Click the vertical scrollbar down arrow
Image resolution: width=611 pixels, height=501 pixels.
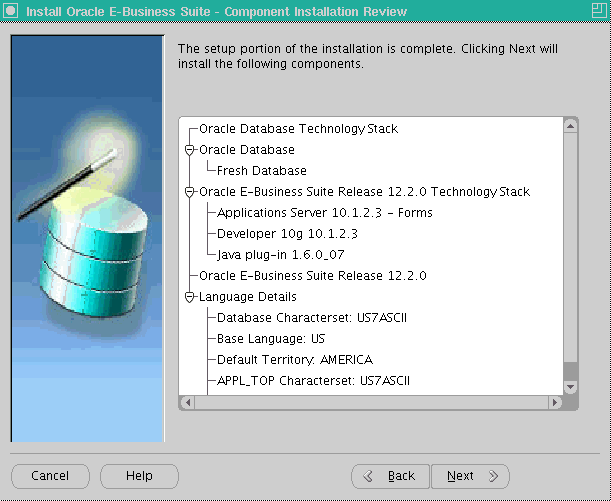[570, 387]
